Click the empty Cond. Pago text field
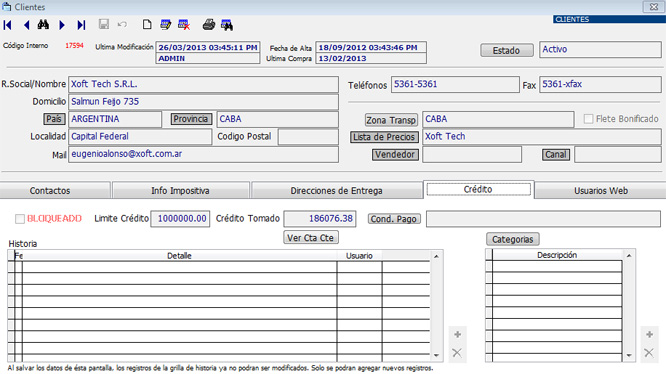 [543, 219]
